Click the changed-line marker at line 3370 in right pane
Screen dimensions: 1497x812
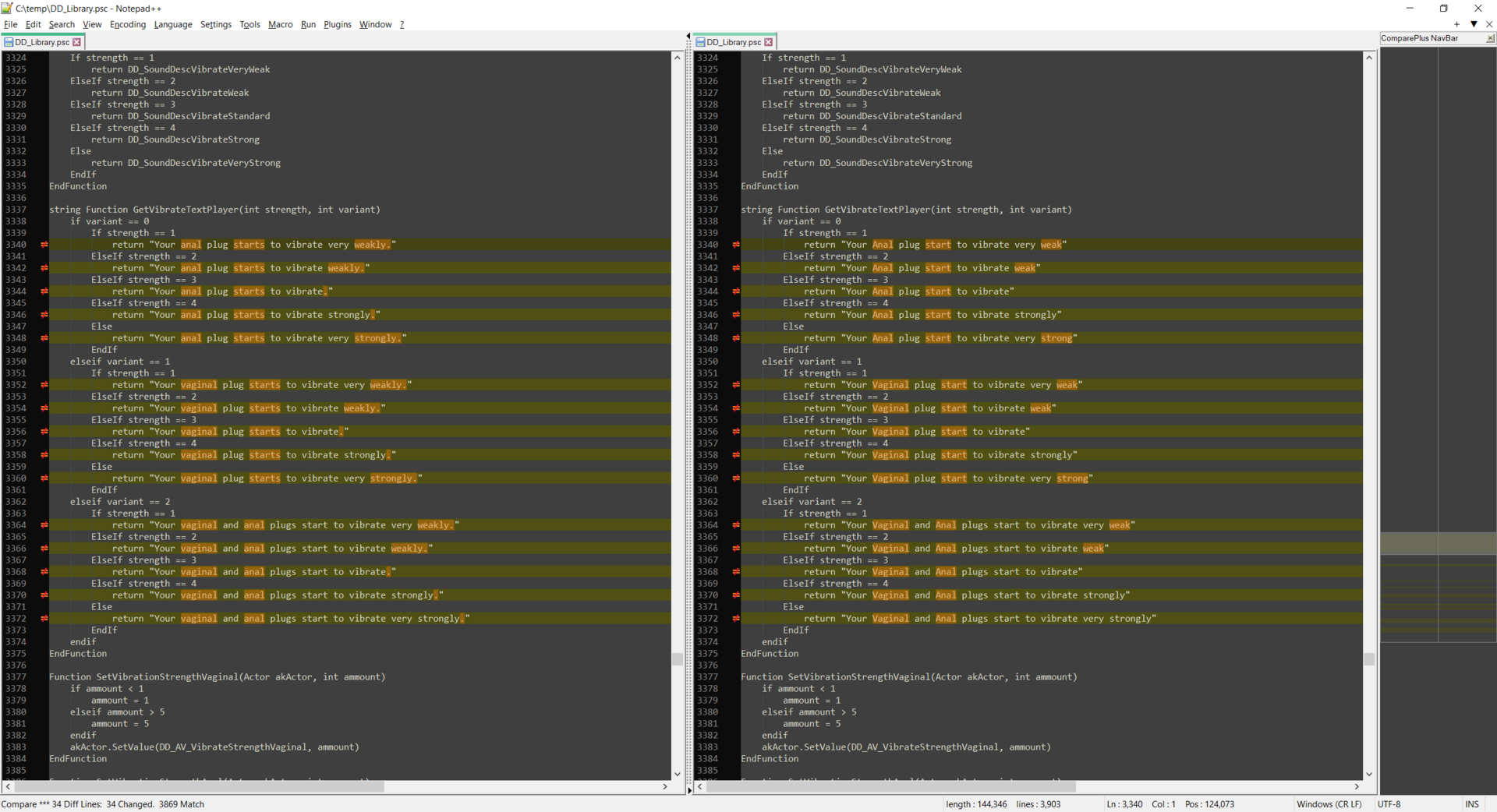point(736,595)
